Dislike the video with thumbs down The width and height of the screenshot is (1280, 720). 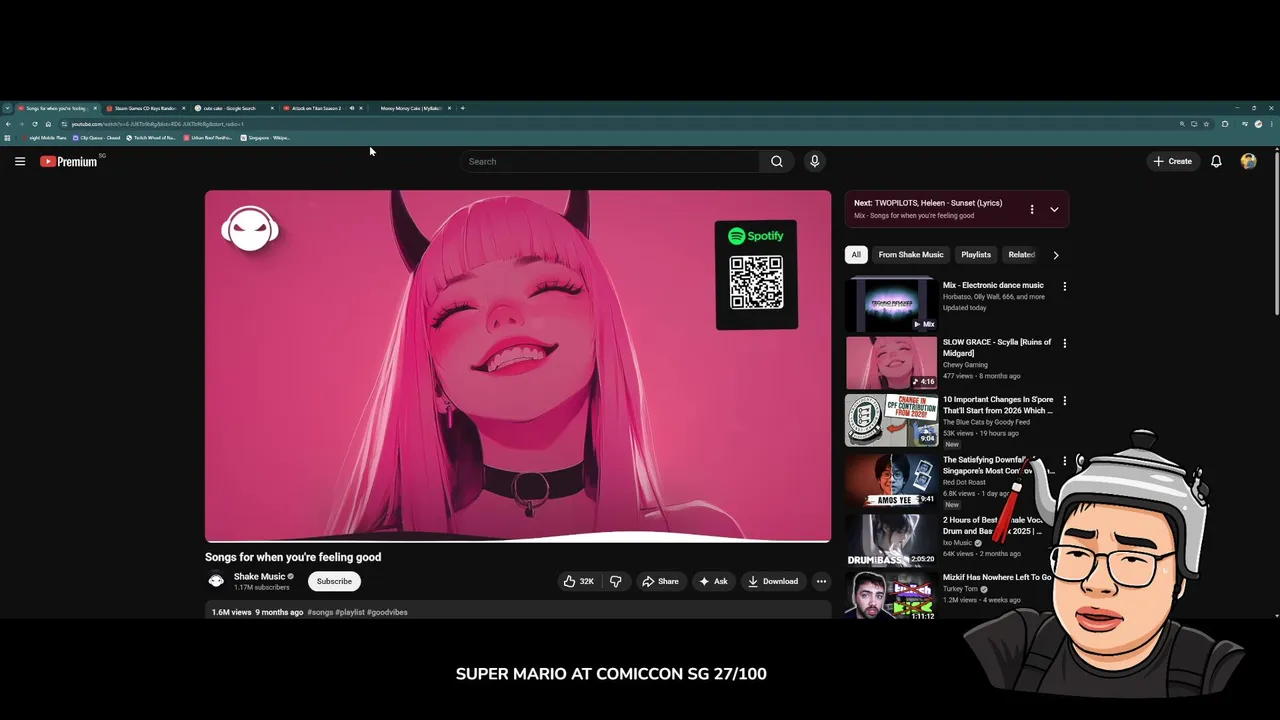point(616,581)
